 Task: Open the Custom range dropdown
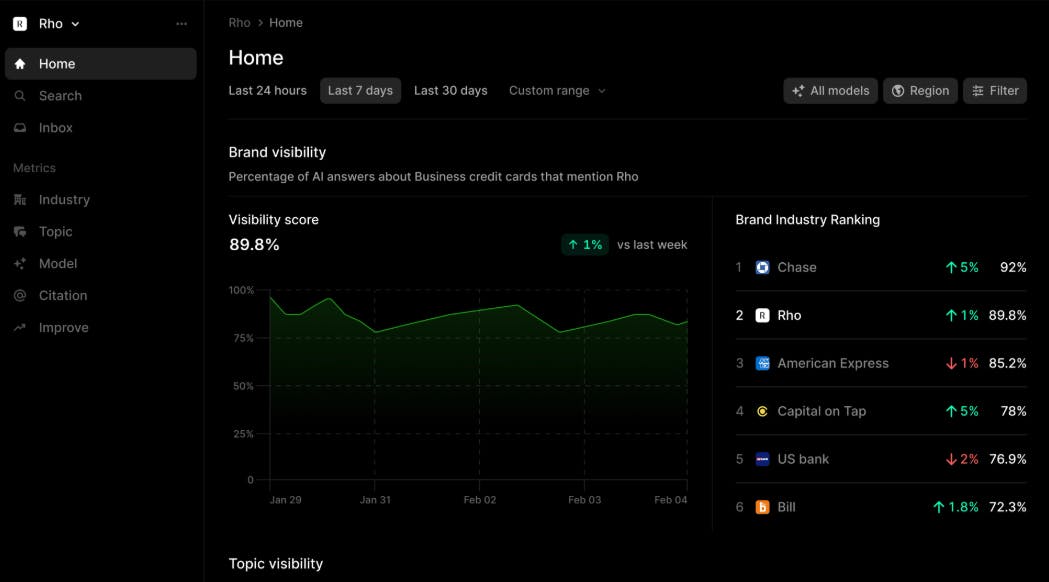557,91
